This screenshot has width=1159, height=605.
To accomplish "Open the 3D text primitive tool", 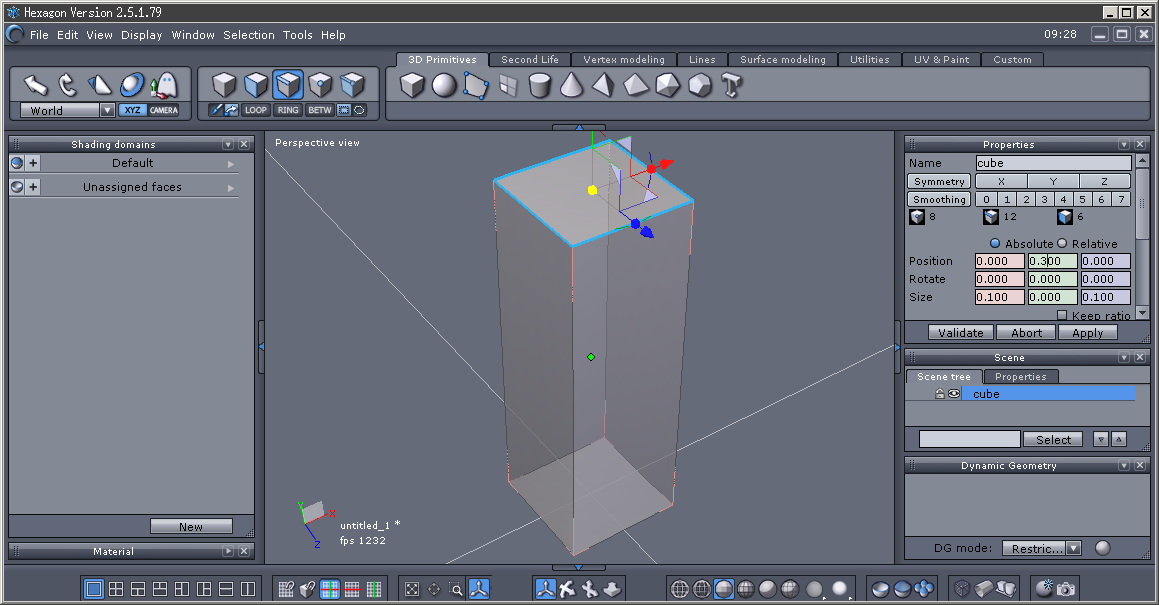I will (x=732, y=85).
